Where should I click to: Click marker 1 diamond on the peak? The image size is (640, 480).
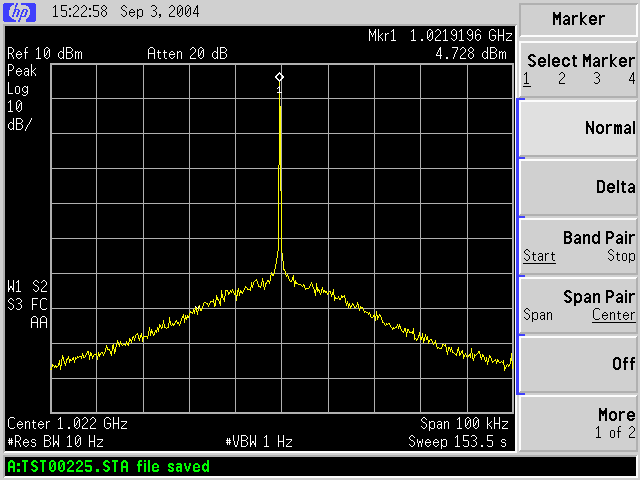click(x=279, y=77)
